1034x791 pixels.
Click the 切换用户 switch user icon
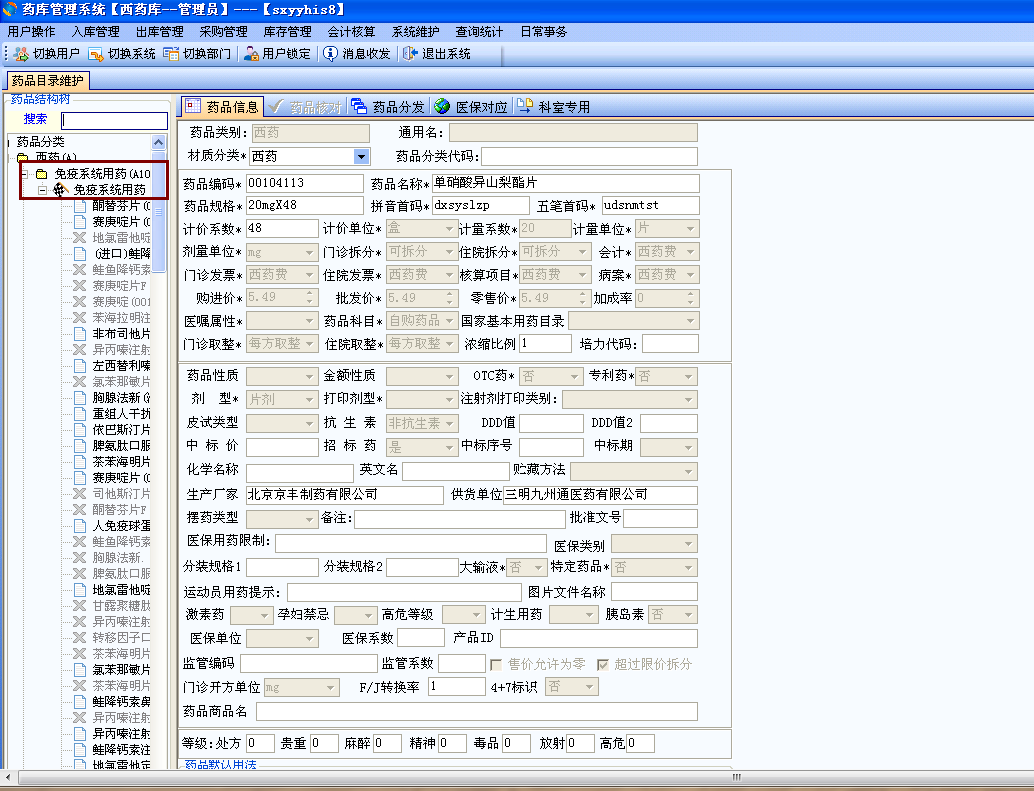(22, 54)
